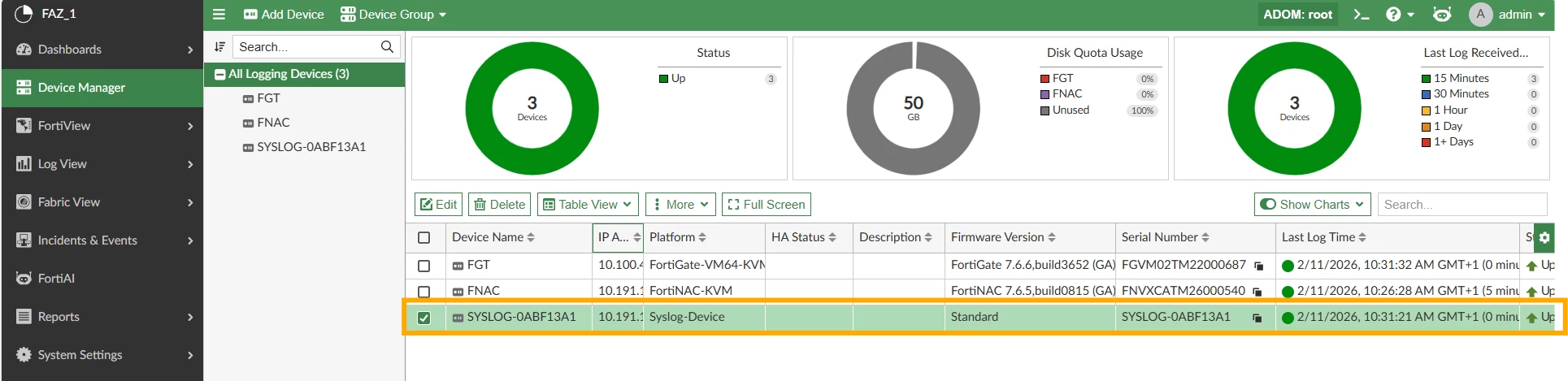Click the FortiView sidebar icon
The image size is (1568, 381).
coord(24,126)
